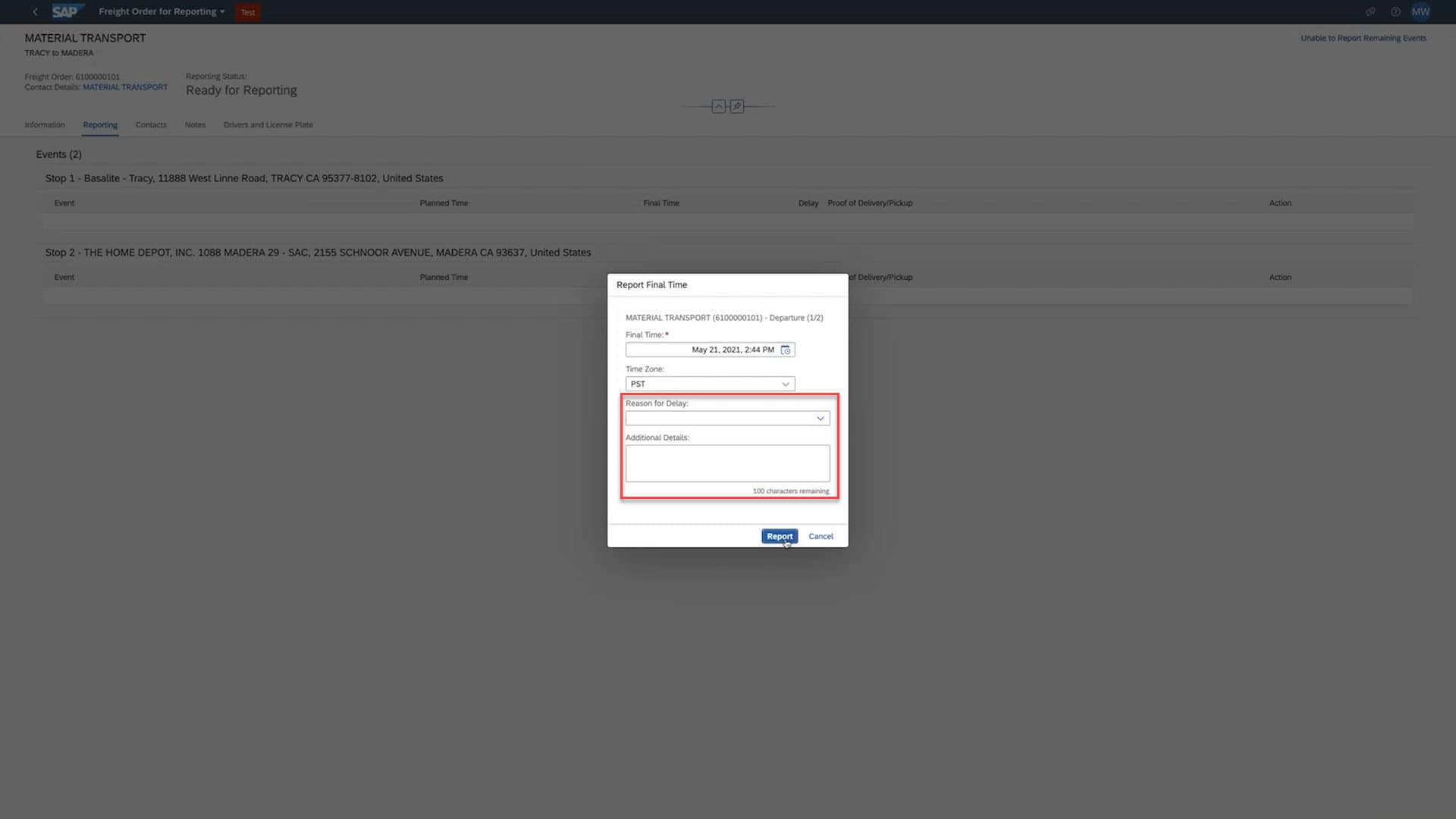Open the Final Time calendar picker icon

click(786, 350)
